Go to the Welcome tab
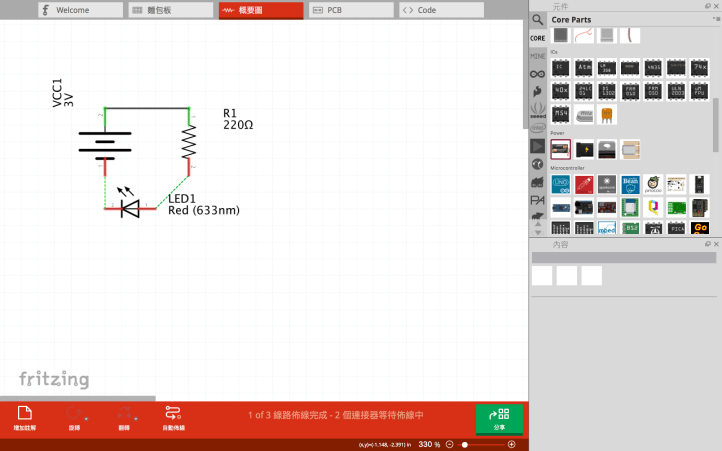722x451 pixels. point(78,10)
